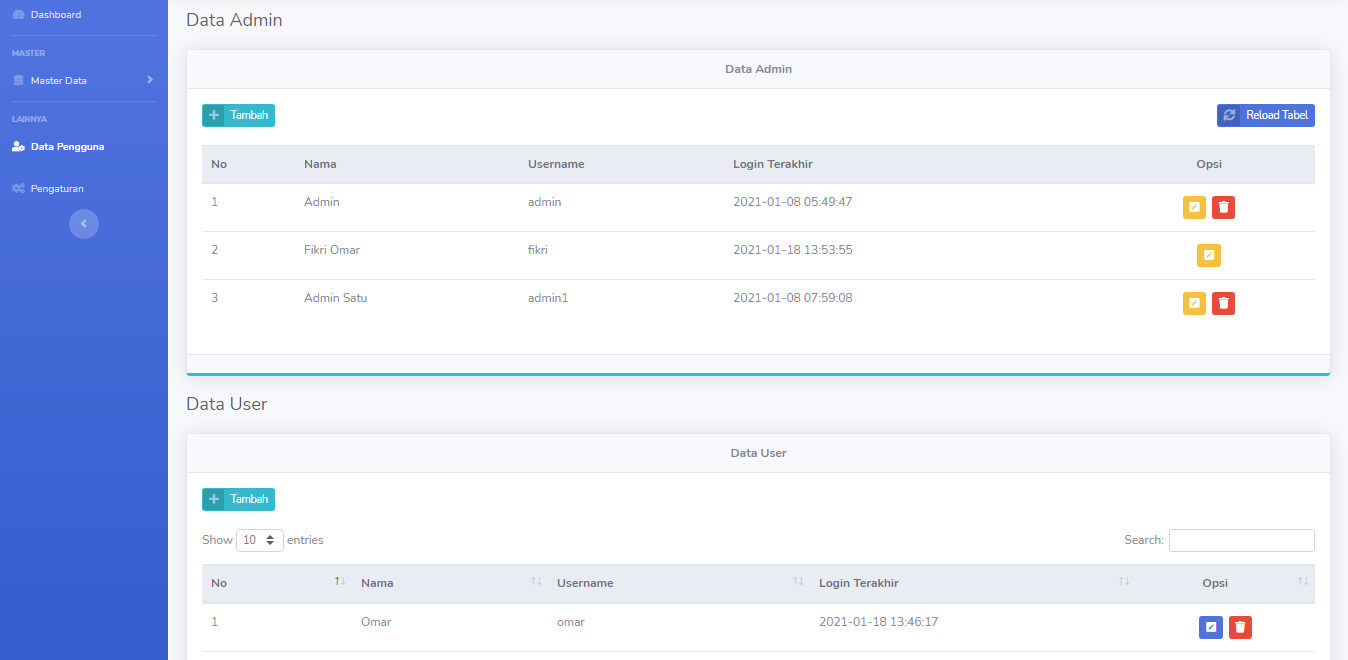Open the show entries count dropdown
This screenshot has width=1348, height=660.
point(260,540)
